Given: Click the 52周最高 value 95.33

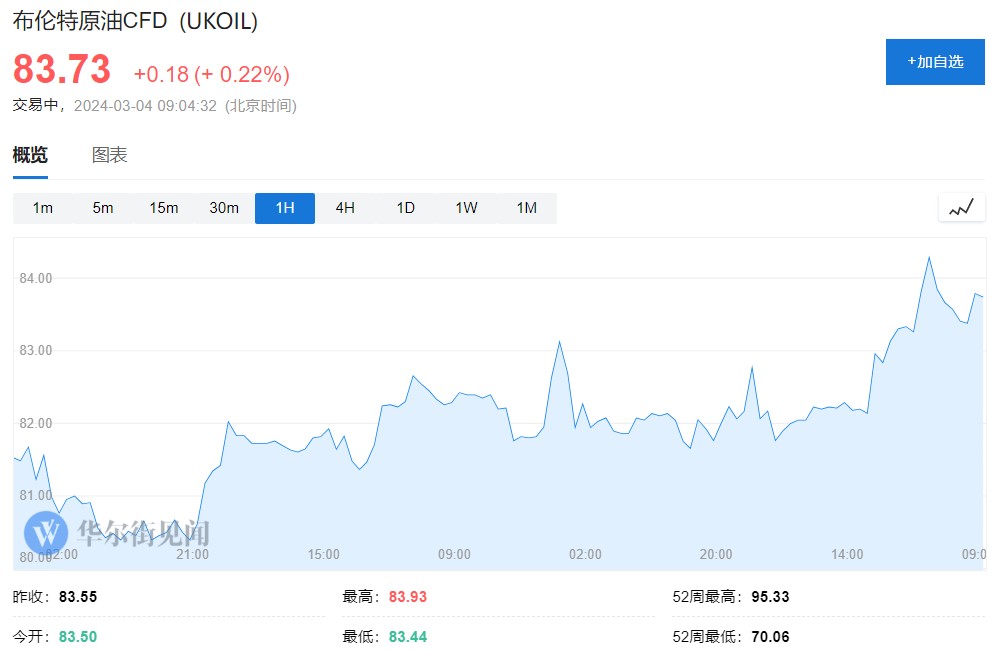Looking at the screenshot, I should pos(769,597).
